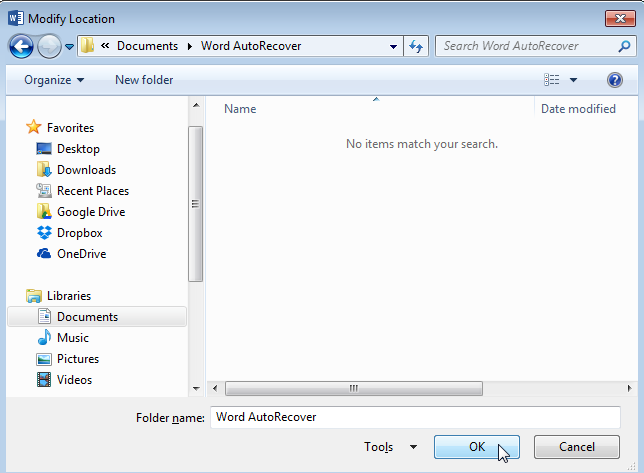Sort by the Name column header
This screenshot has height=473, width=644.
pyautogui.click(x=240, y=109)
